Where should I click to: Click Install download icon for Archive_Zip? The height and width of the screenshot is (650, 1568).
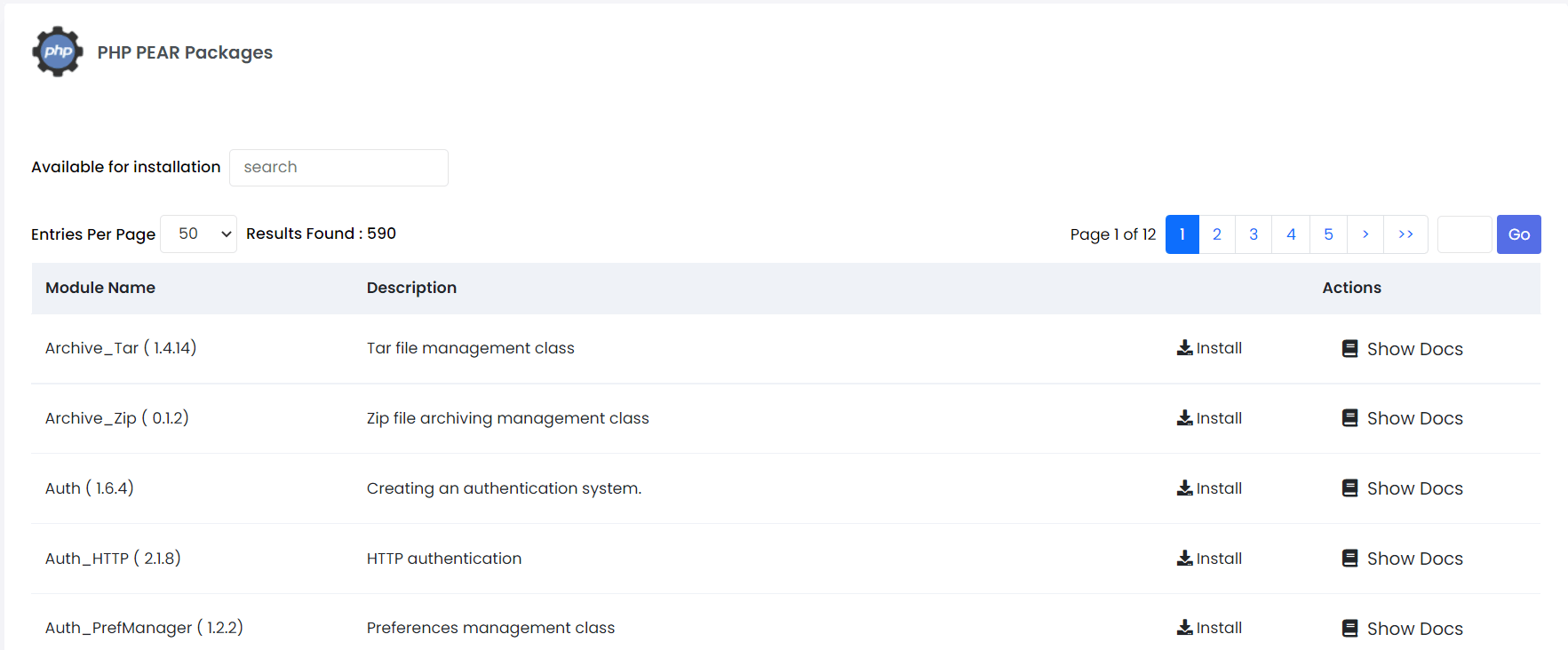1184,418
